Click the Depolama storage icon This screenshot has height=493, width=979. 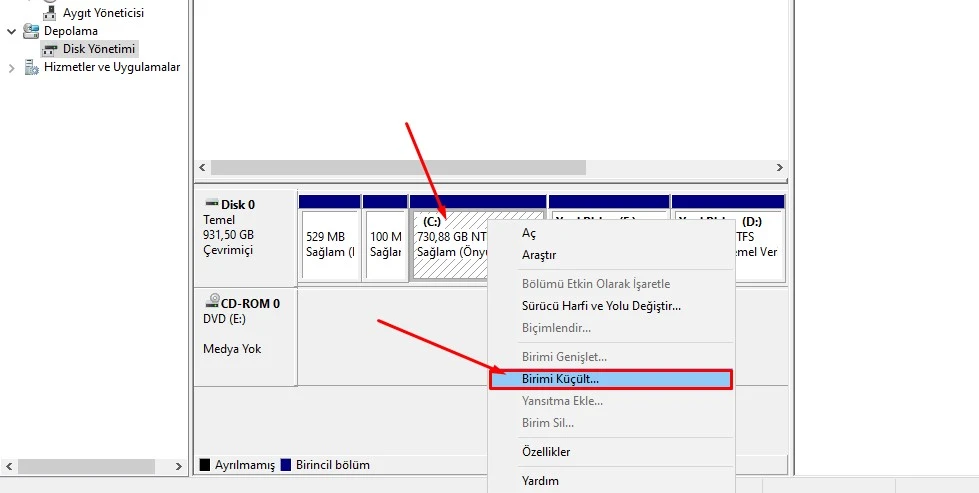pyautogui.click(x=31, y=31)
